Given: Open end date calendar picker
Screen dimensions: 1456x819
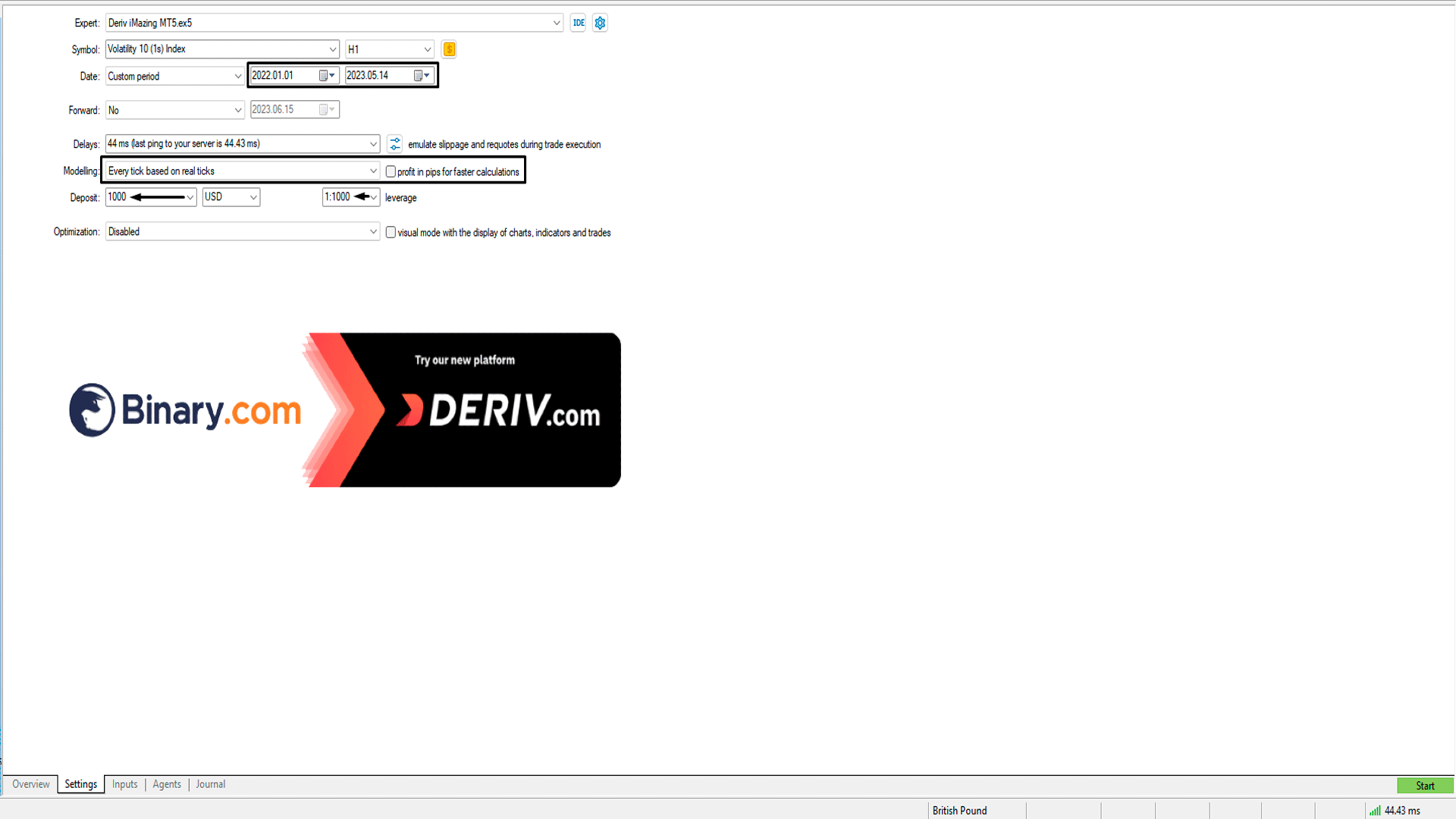Looking at the screenshot, I should click(422, 75).
